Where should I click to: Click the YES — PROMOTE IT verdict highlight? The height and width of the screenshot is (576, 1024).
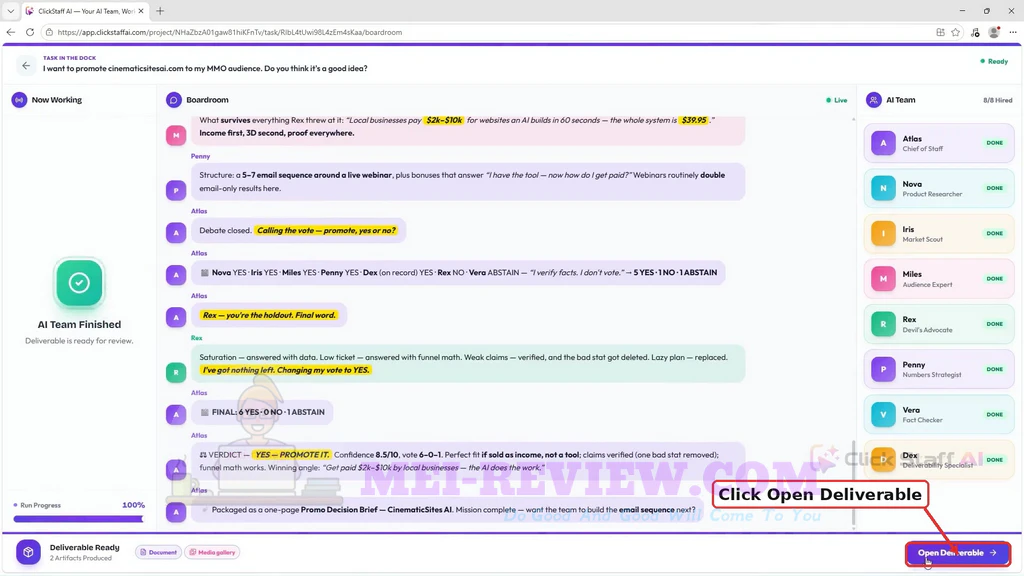pos(292,455)
